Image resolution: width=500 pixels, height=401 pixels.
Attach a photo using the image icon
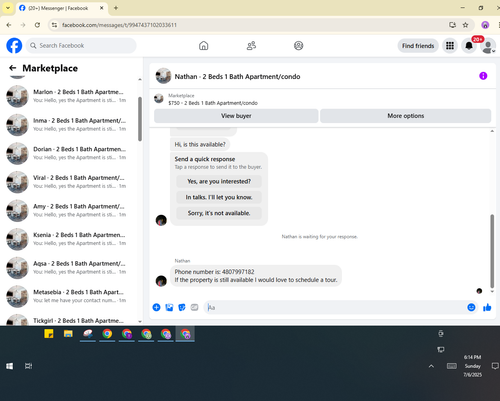169,307
